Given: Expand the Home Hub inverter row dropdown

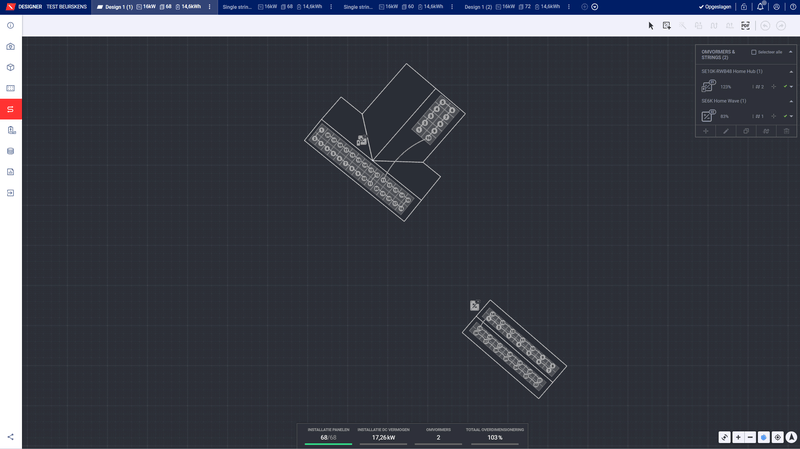Looking at the screenshot, I should tap(791, 87).
